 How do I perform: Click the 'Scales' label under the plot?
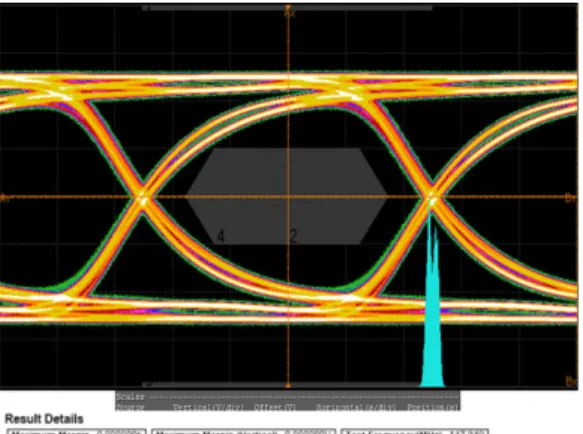130,397
